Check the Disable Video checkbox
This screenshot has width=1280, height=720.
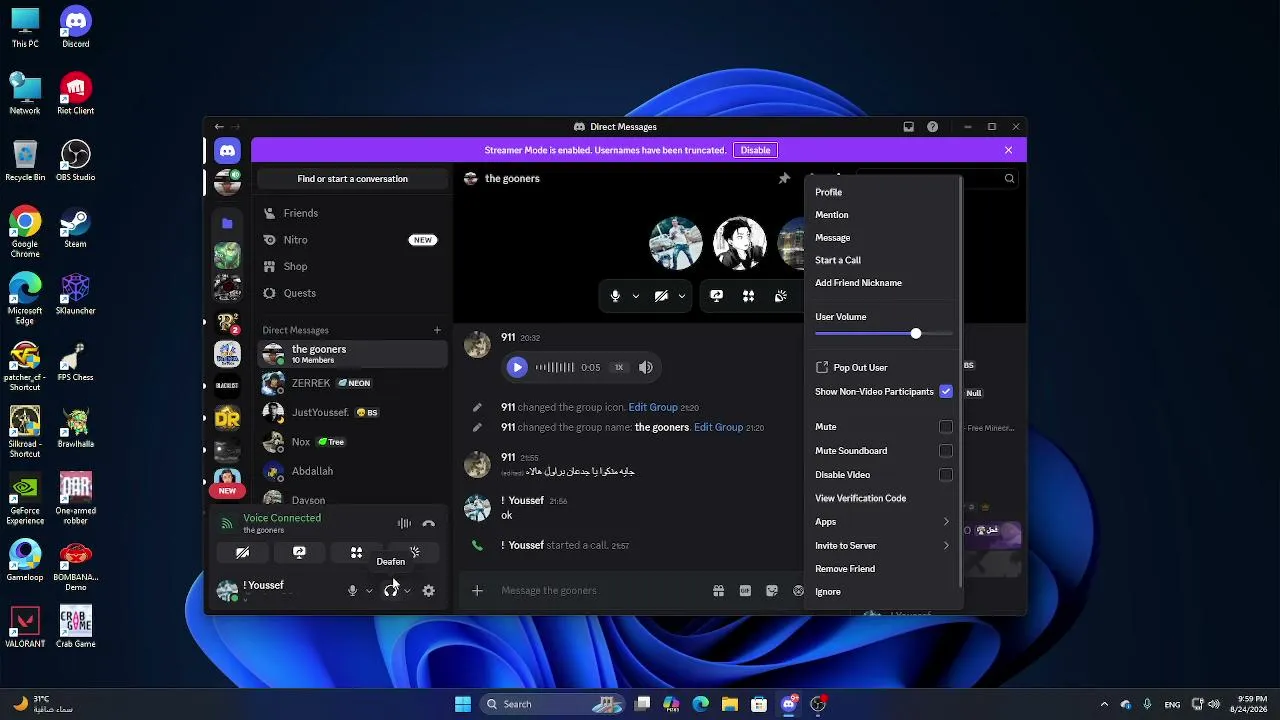pyautogui.click(x=946, y=475)
